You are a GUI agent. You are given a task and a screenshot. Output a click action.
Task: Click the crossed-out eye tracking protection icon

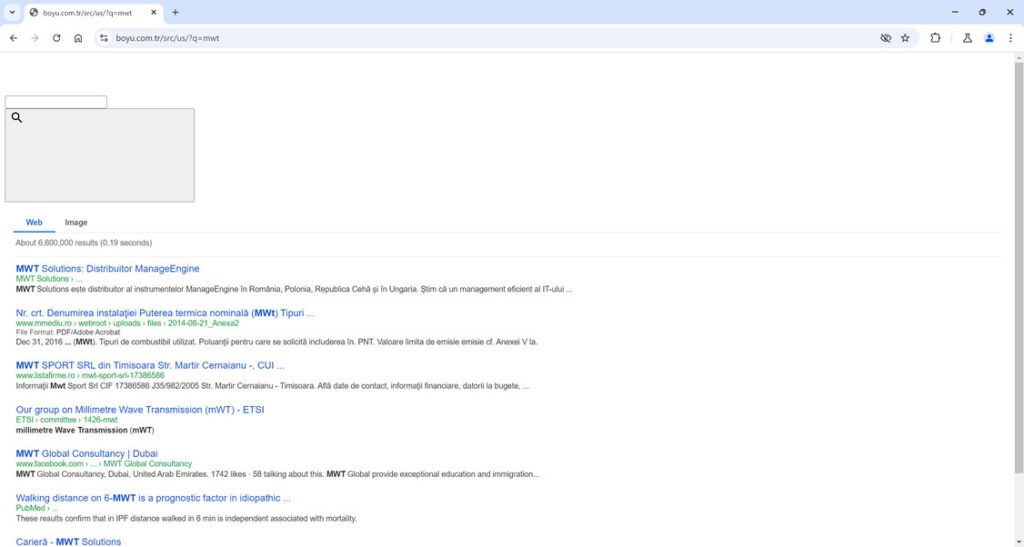tap(886, 38)
